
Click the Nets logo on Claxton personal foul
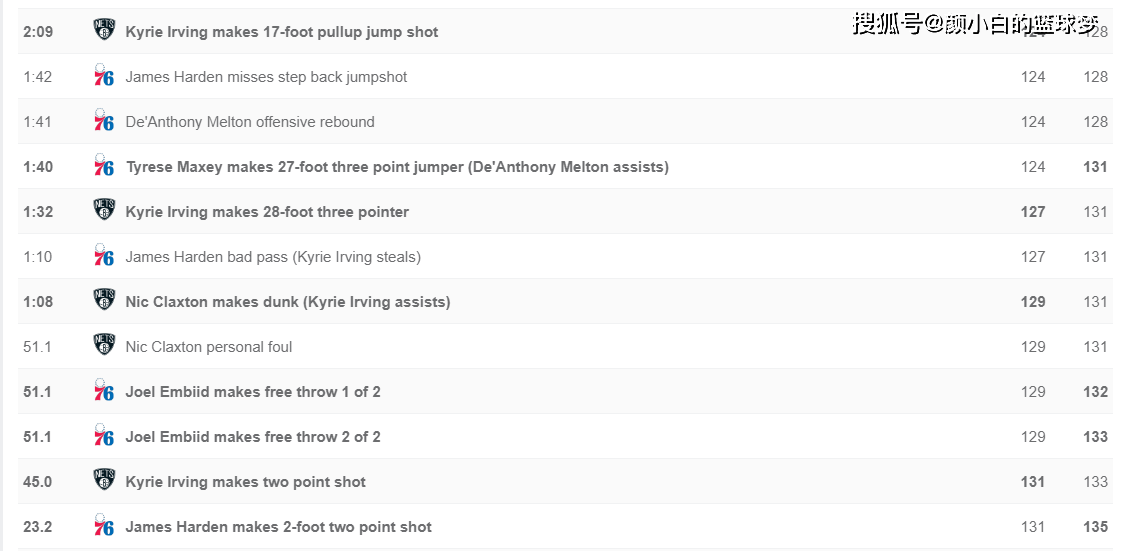[104, 345]
